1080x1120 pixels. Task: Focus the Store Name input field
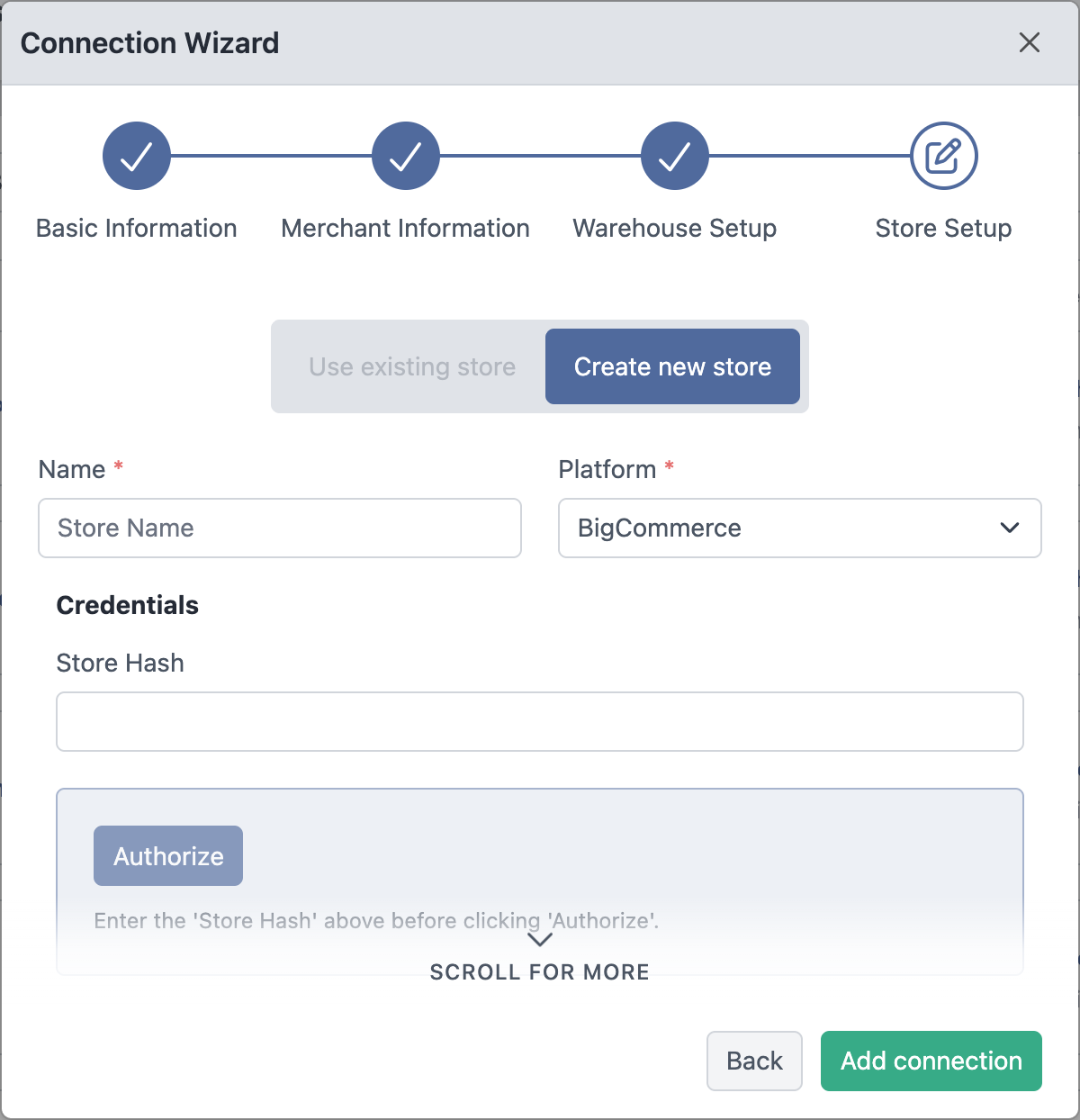click(x=280, y=528)
